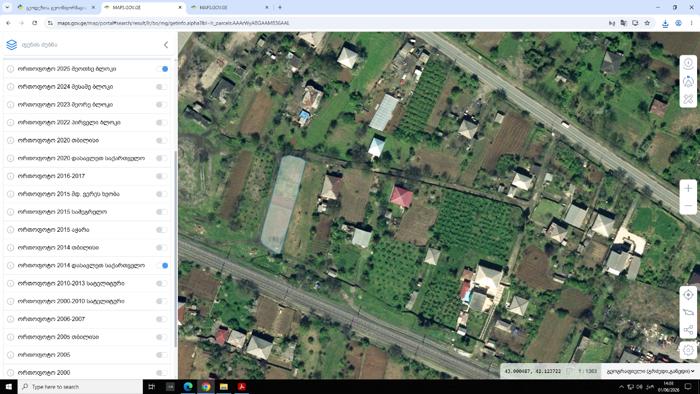Open info icon for the Orthophoto 2006-2007 layer
The width and height of the screenshot is (700, 394).
10,319
